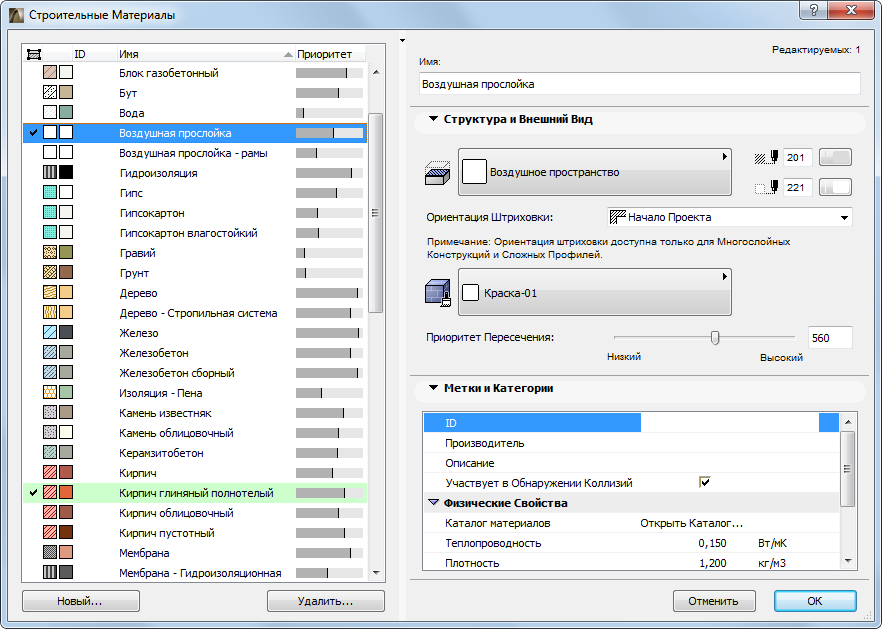
Task: Sort list by Приоритет column header
Action: (330, 54)
